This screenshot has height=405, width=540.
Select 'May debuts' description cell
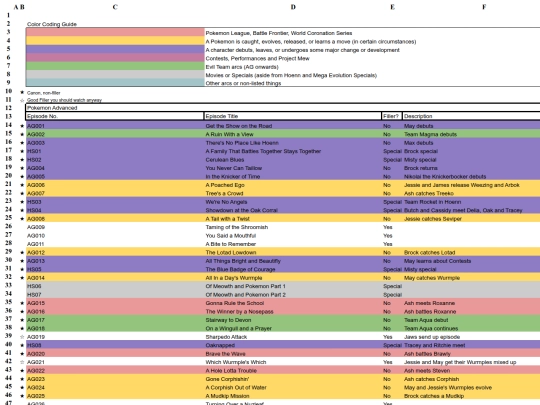tap(471, 126)
